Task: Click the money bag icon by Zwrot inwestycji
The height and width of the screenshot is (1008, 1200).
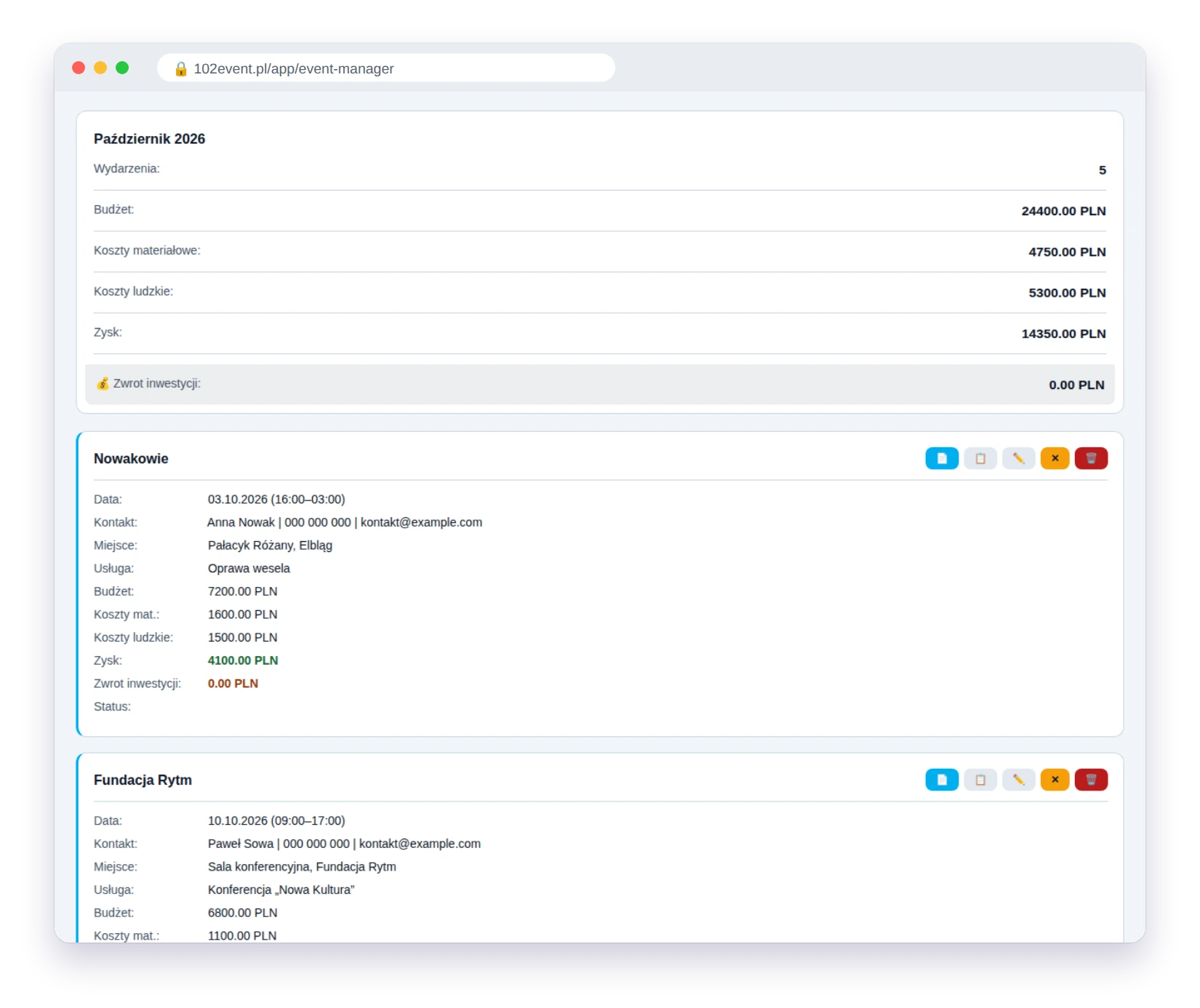Action: tap(103, 383)
